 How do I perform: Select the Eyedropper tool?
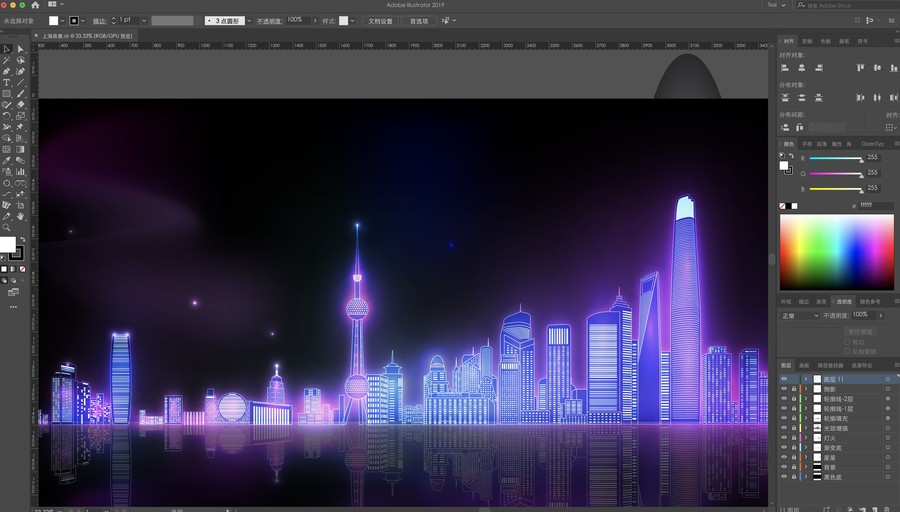[x=7, y=161]
